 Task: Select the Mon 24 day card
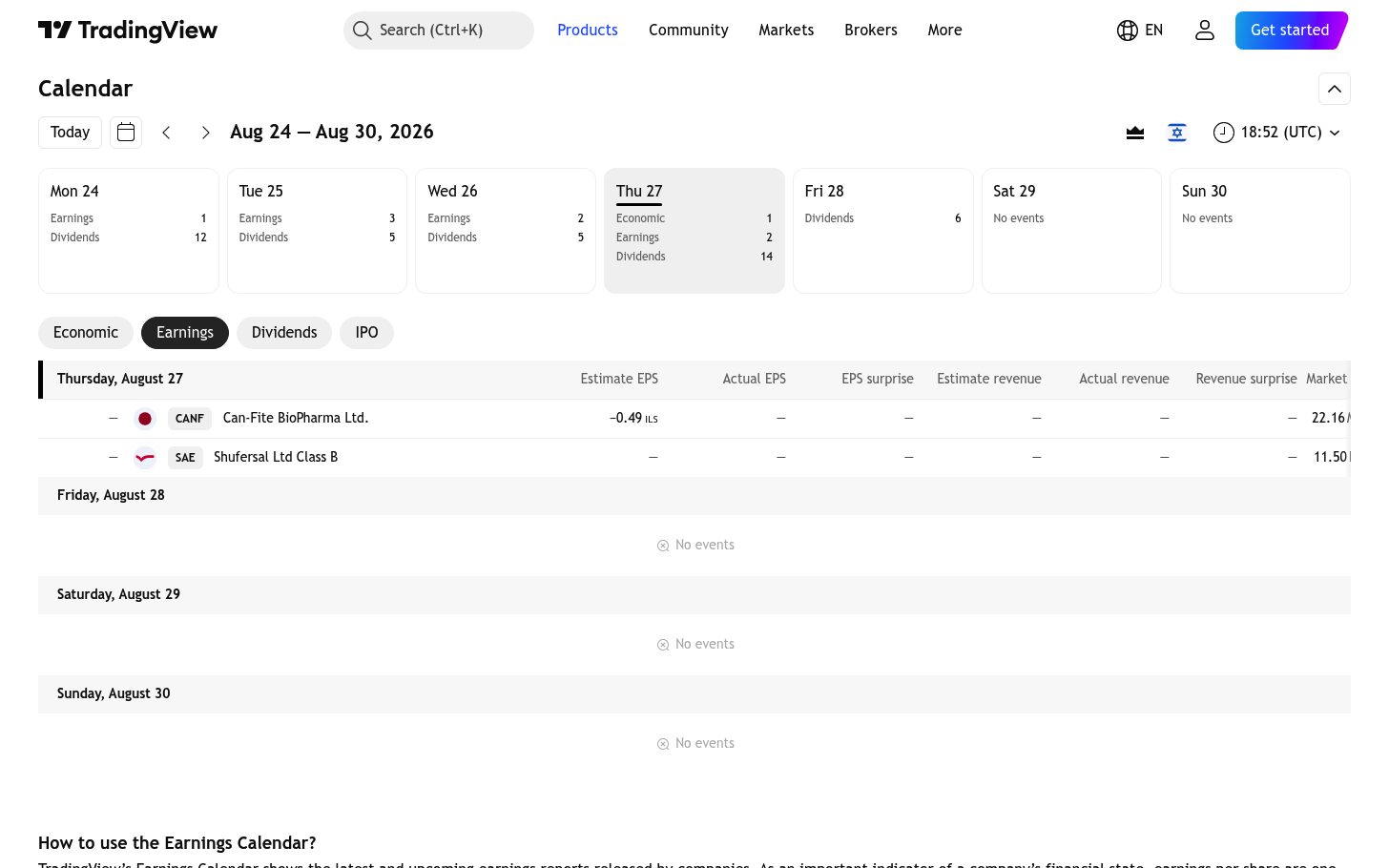click(x=129, y=231)
